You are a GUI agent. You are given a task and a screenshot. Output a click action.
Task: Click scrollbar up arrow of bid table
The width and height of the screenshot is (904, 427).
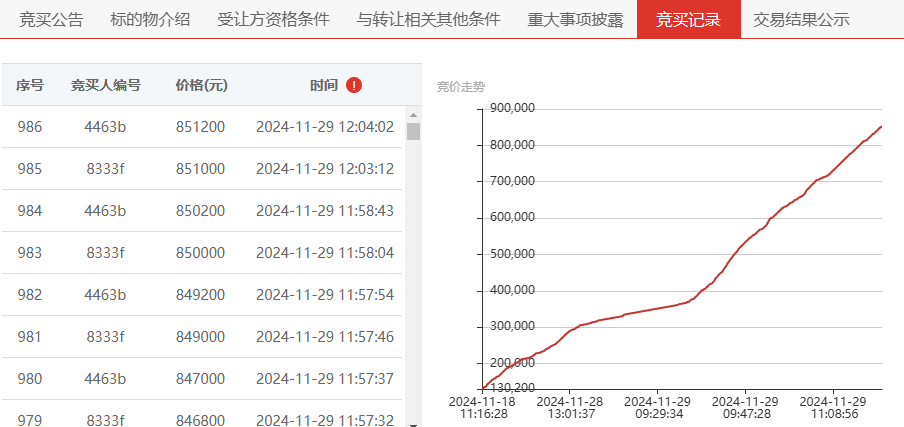(x=413, y=114)
